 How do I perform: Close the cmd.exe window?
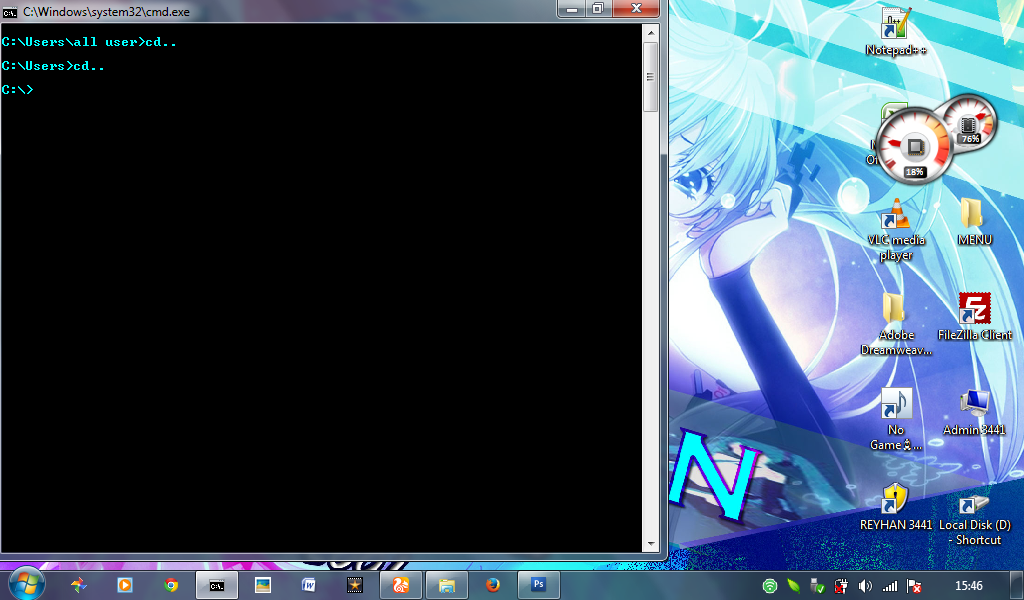pyautogui.click(x=636, y=8)
